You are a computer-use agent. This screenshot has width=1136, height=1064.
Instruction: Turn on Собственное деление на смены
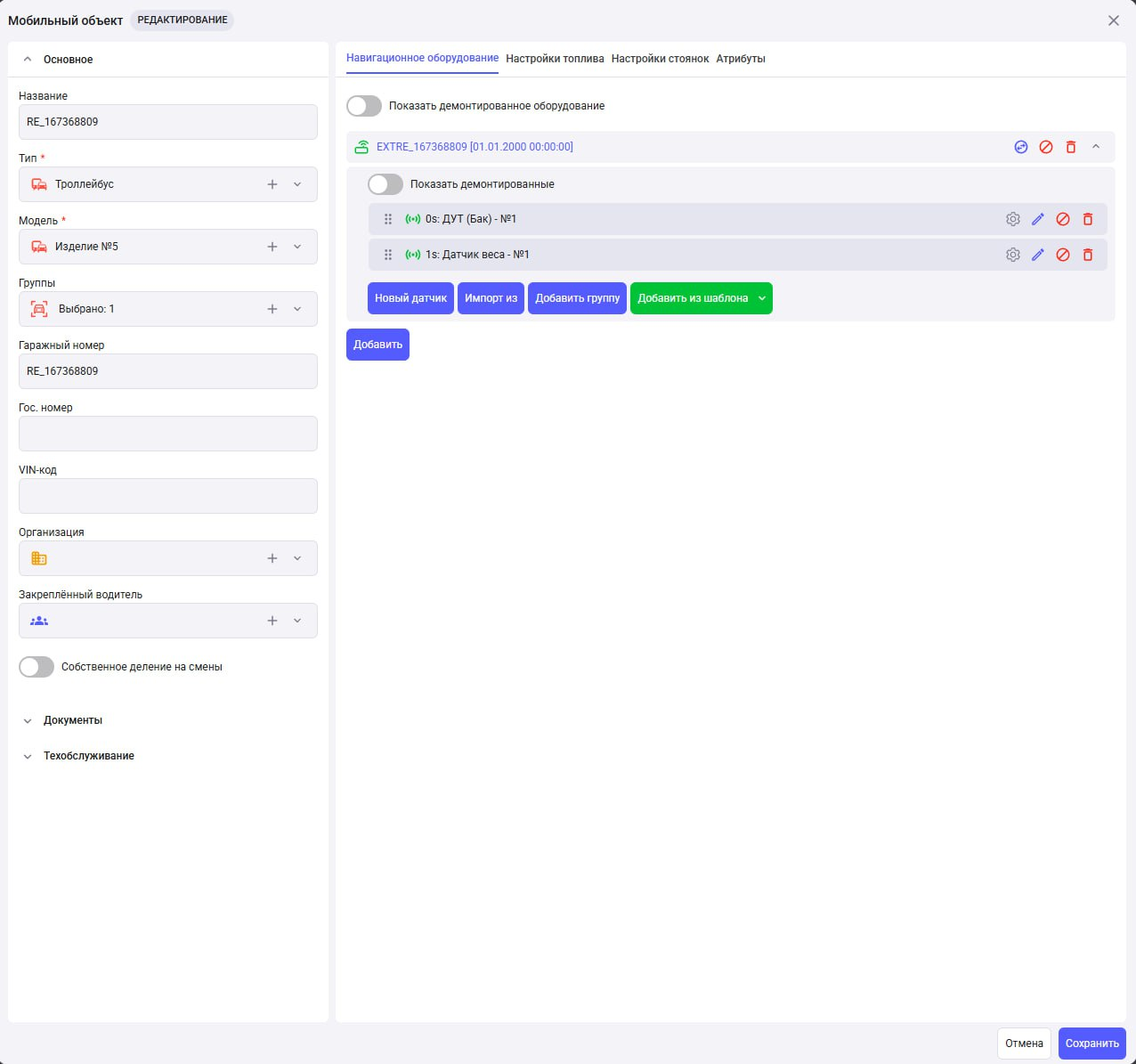(37, 667)
